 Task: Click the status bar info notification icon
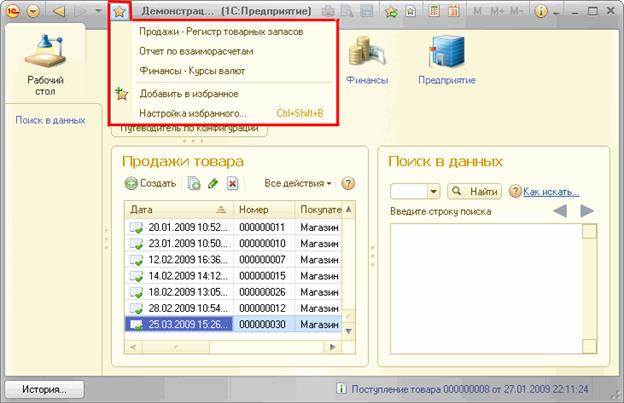341,388
